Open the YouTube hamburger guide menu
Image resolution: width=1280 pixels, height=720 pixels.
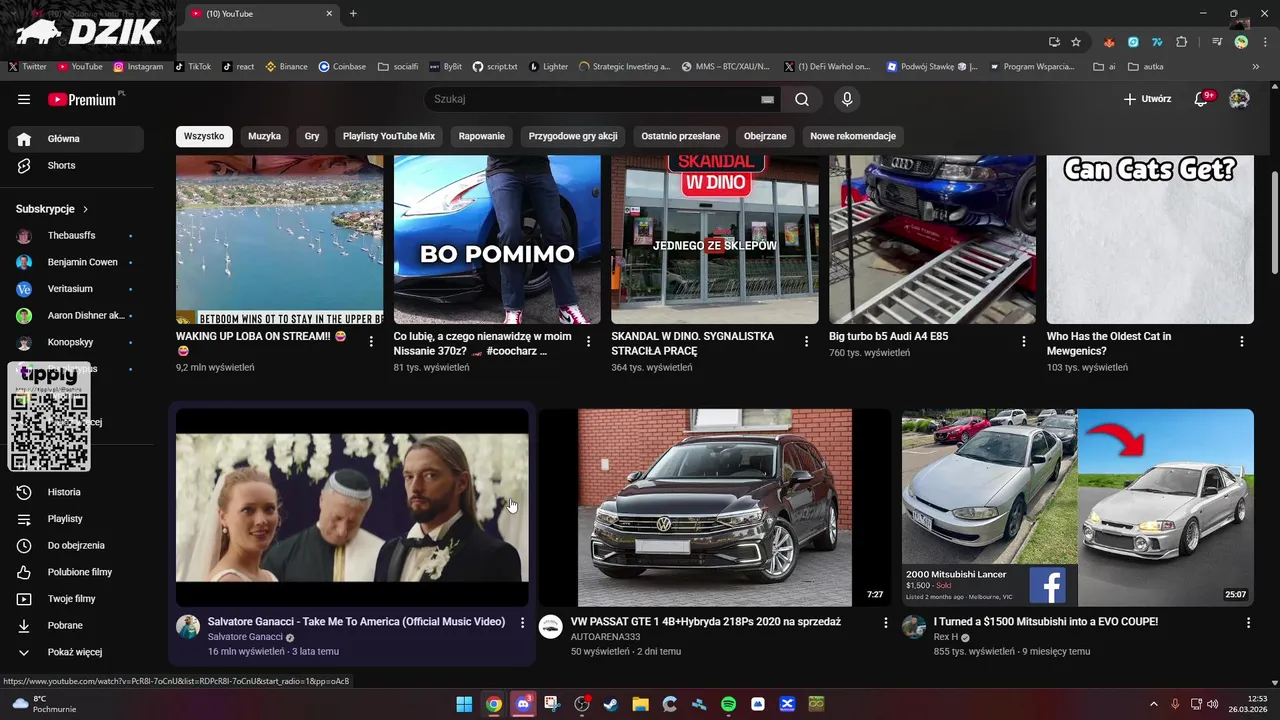click(x=24, y=99)
